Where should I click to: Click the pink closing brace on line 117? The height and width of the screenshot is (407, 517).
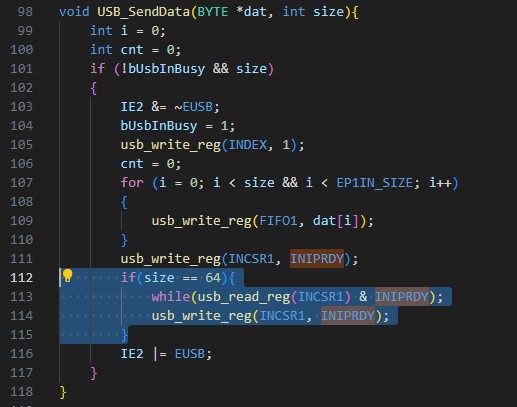pos(94,373)
